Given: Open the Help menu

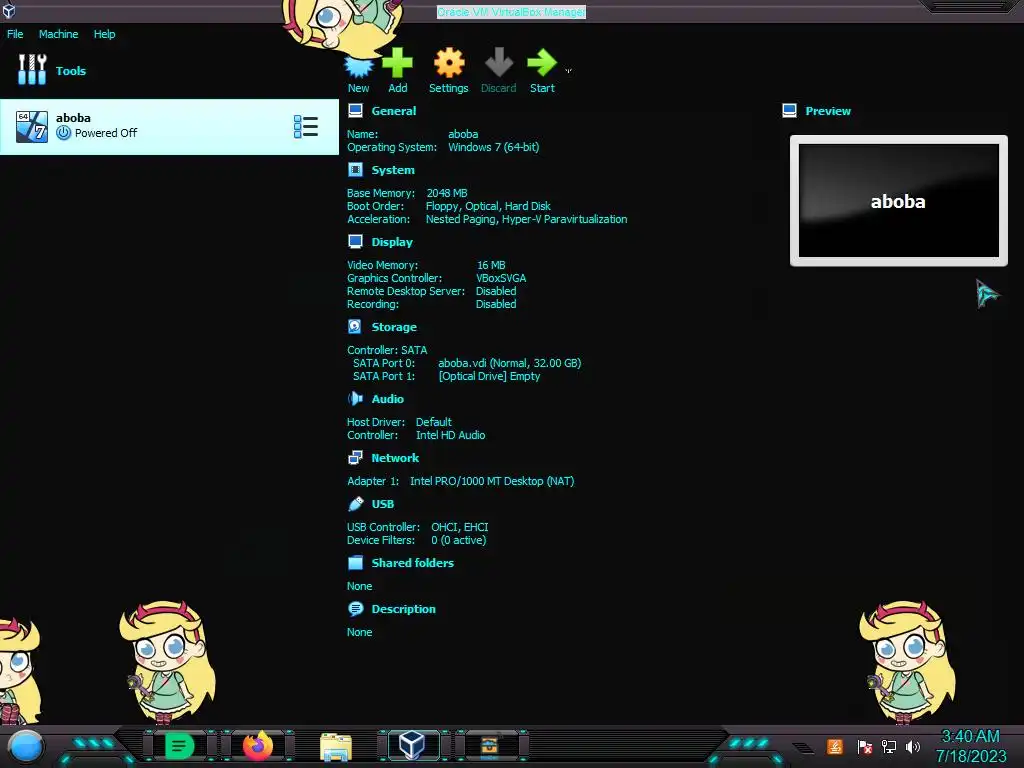Looking at the screenshot, I should [104, 34].
